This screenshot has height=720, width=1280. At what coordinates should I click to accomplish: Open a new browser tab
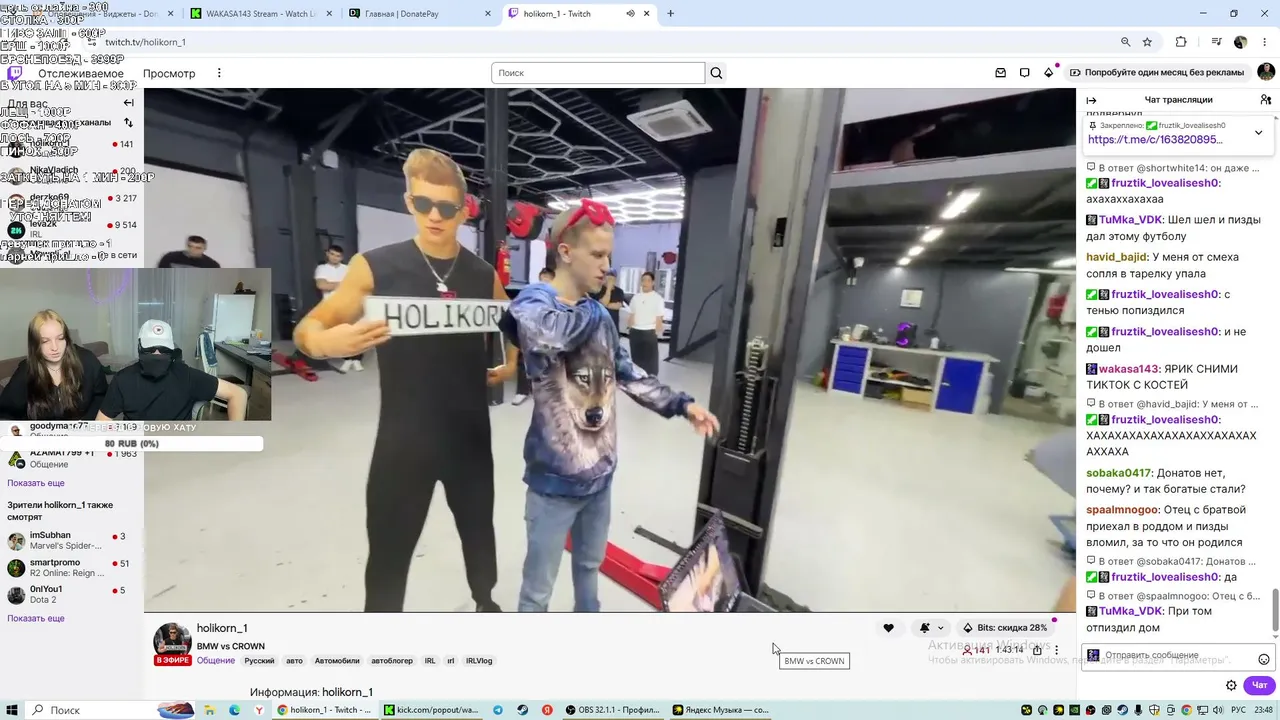(670, 14)
